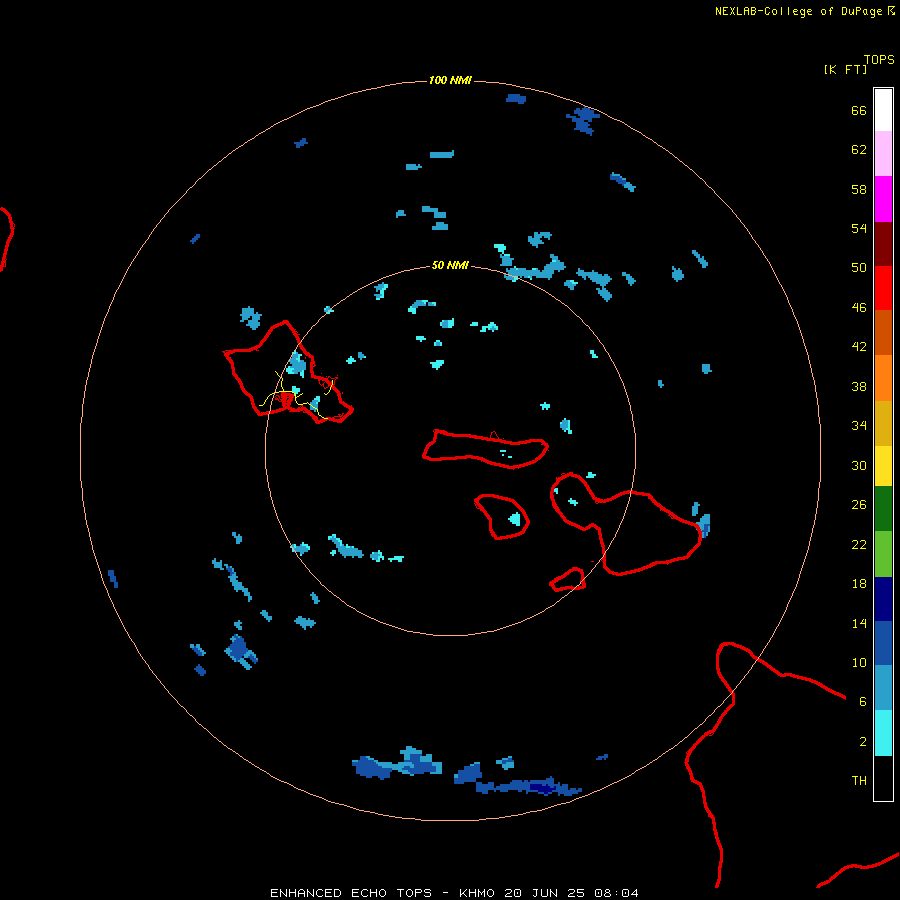The height and width of the screenshot is (900, 900).
Task: Click the dark orange 46 kft band
Action: (883, 332)
